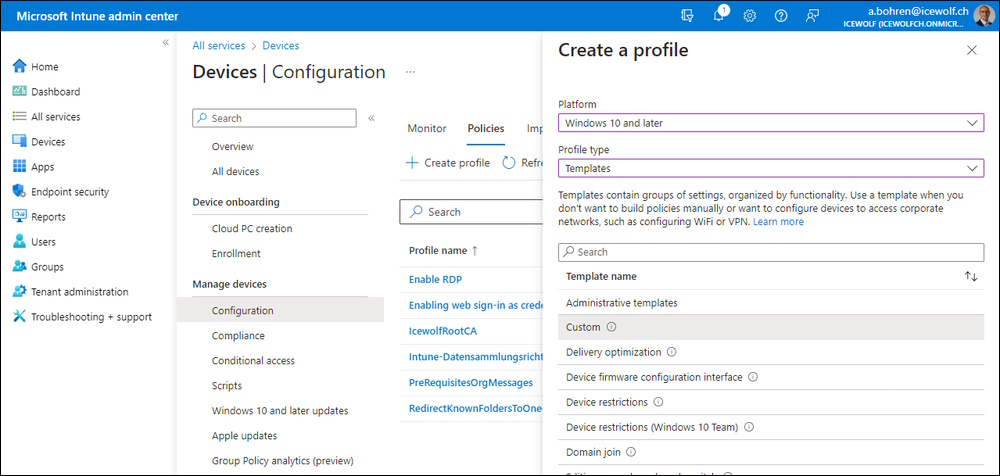
Task: Close the Create a profile panel
Action: pyautogui.click(x=971, y=50)
